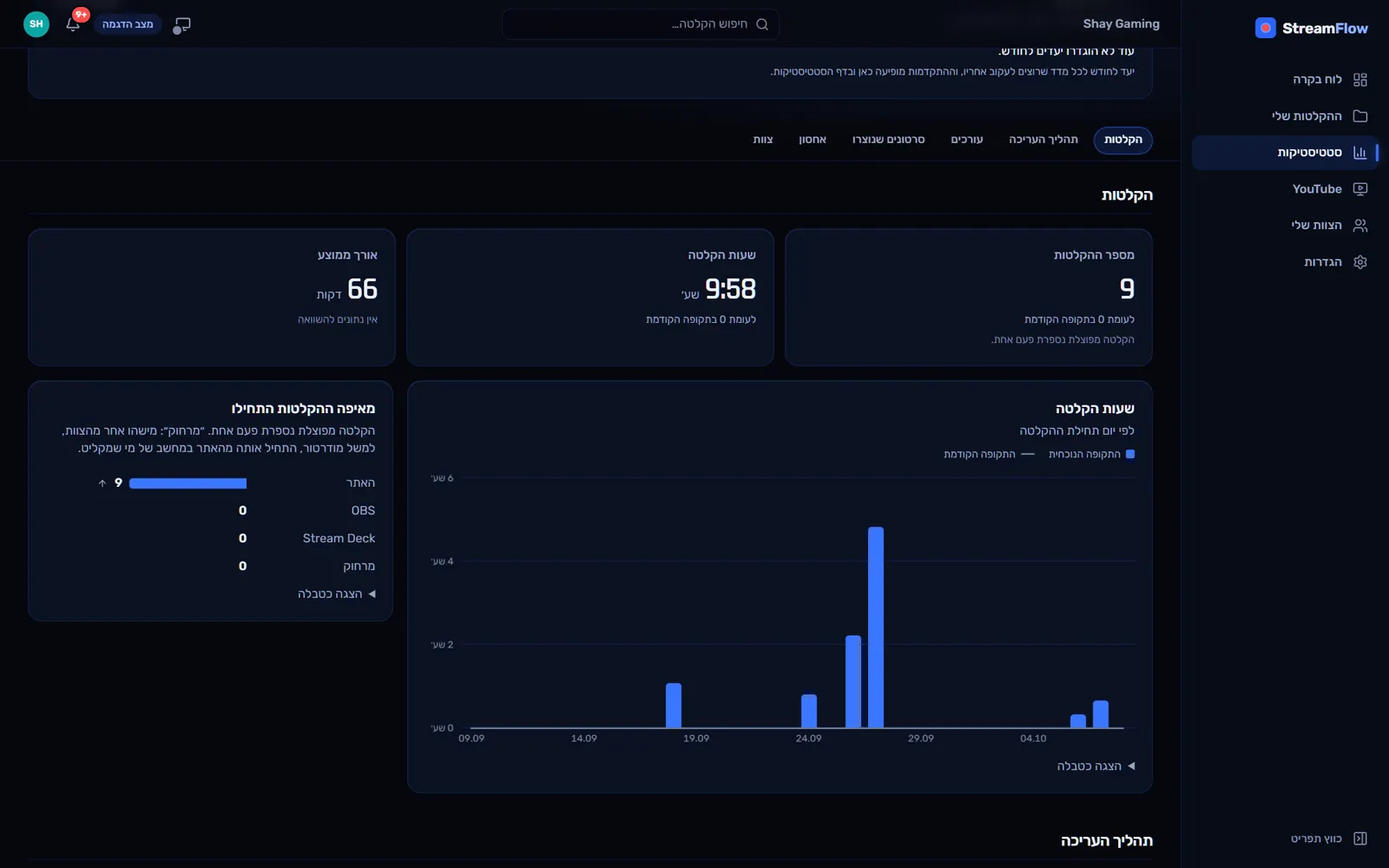Click the כווץ תפריט label

(1316, 838)
